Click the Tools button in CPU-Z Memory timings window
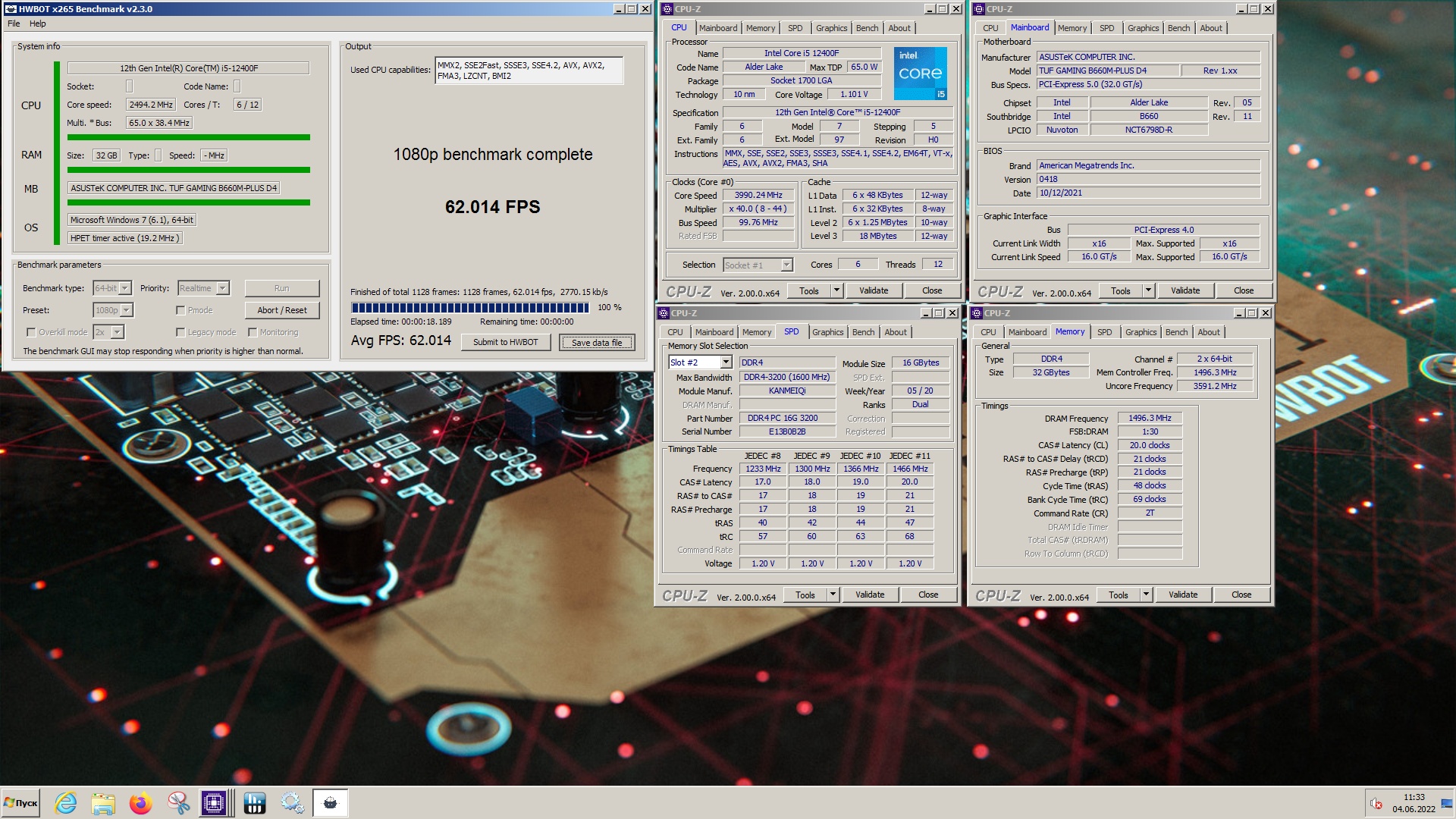This screenshot has height=819, width=1456. (x=1118, y=595)
